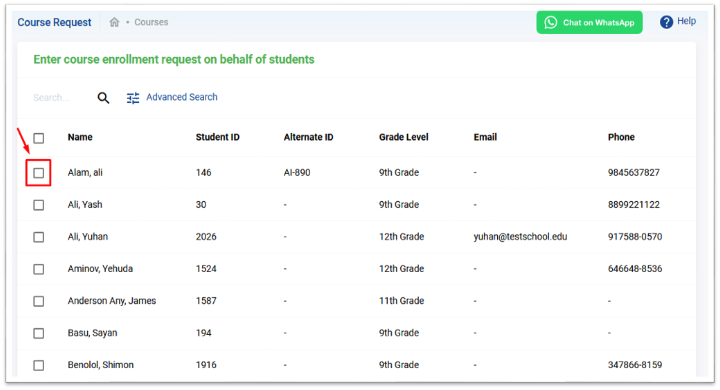Click the Help link text

point(686,21)
